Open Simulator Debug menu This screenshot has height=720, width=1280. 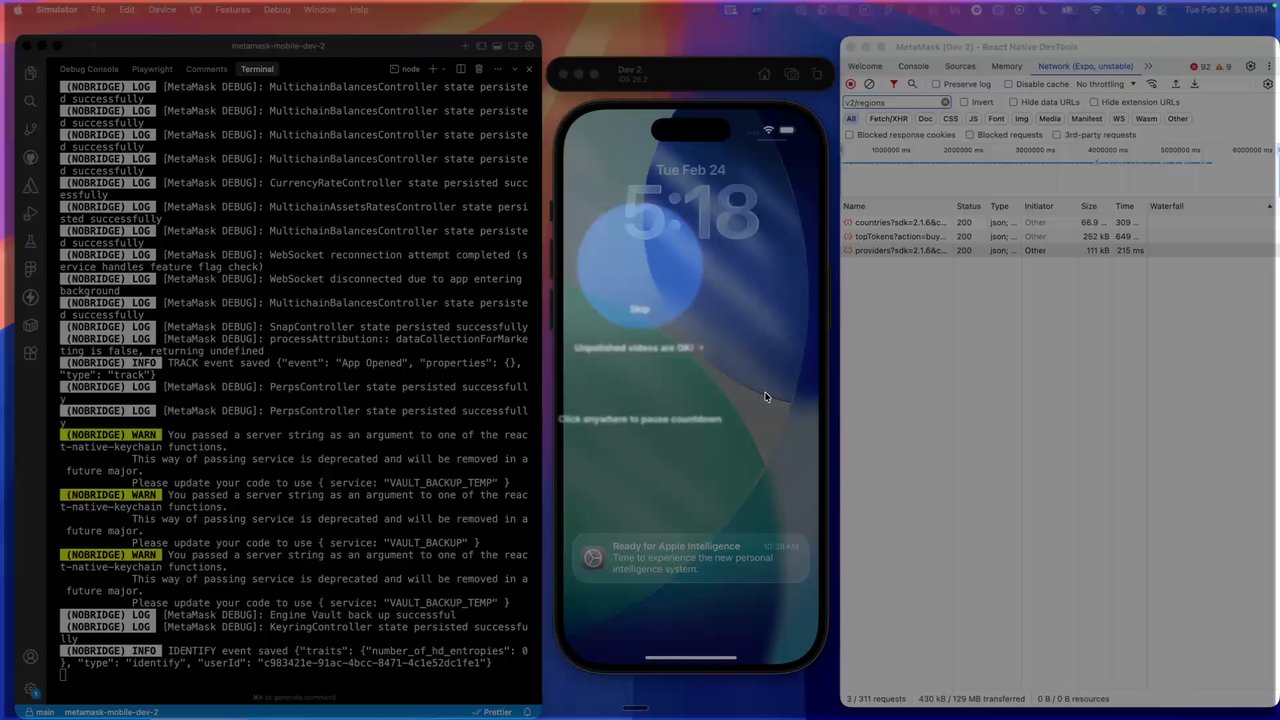[x=277, y=9]
